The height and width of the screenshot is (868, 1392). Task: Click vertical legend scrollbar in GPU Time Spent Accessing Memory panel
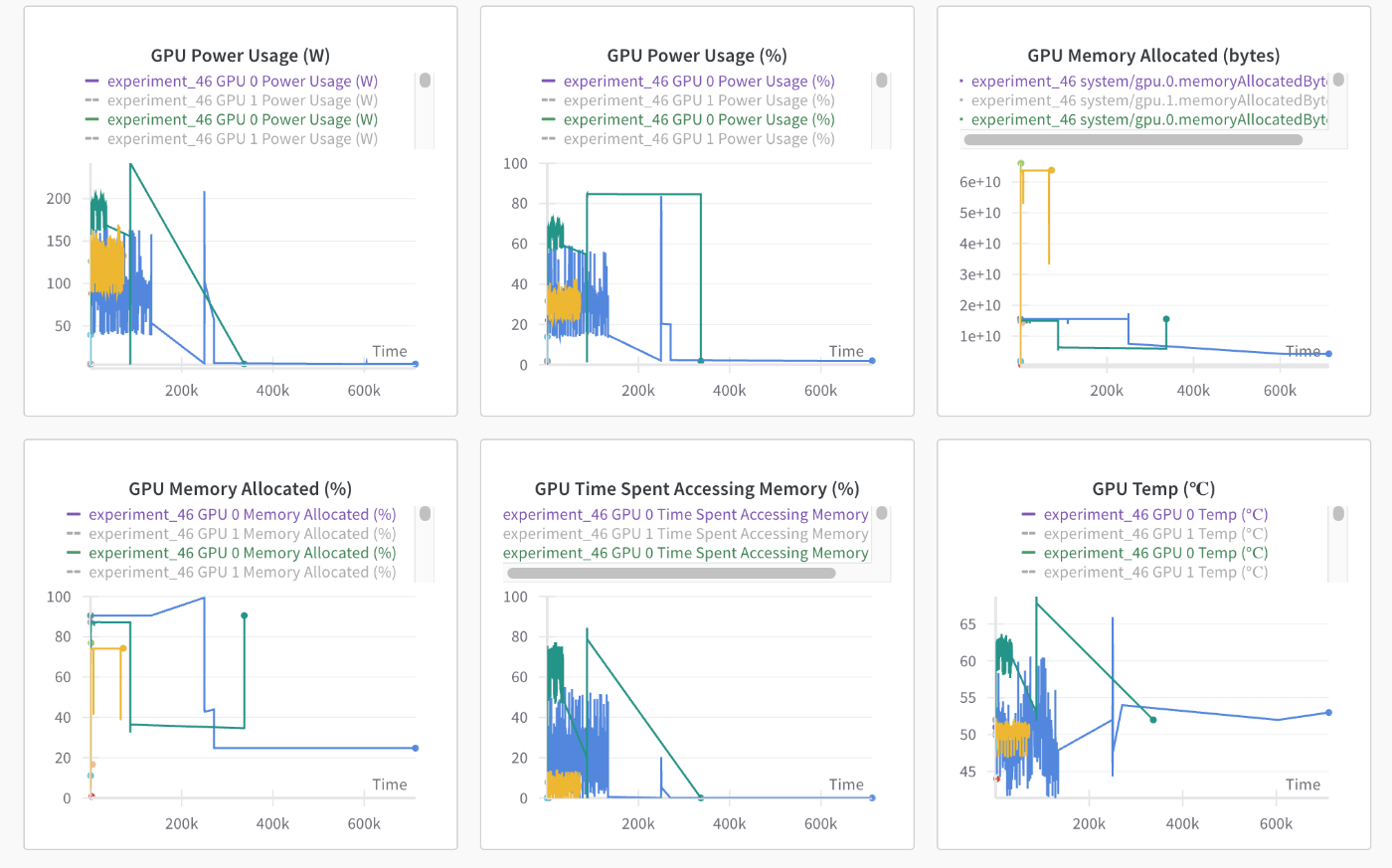point(882,513)
